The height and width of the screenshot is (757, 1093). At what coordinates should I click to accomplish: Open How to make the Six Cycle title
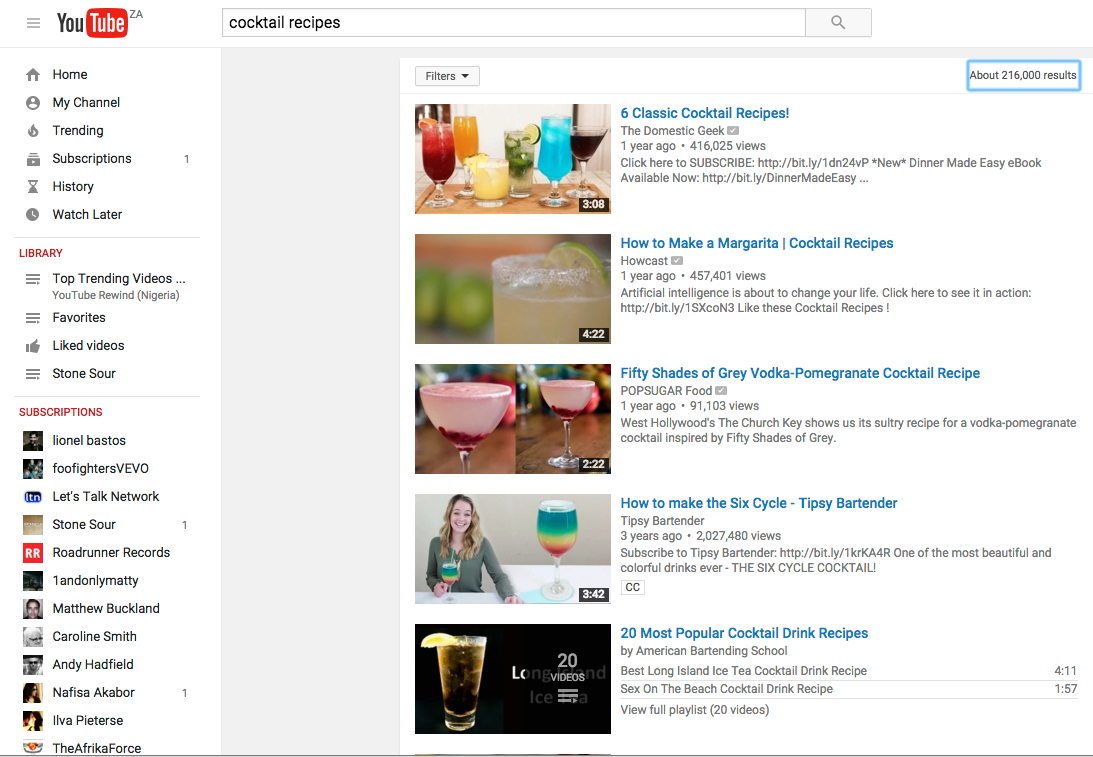[x=759, y=503]
